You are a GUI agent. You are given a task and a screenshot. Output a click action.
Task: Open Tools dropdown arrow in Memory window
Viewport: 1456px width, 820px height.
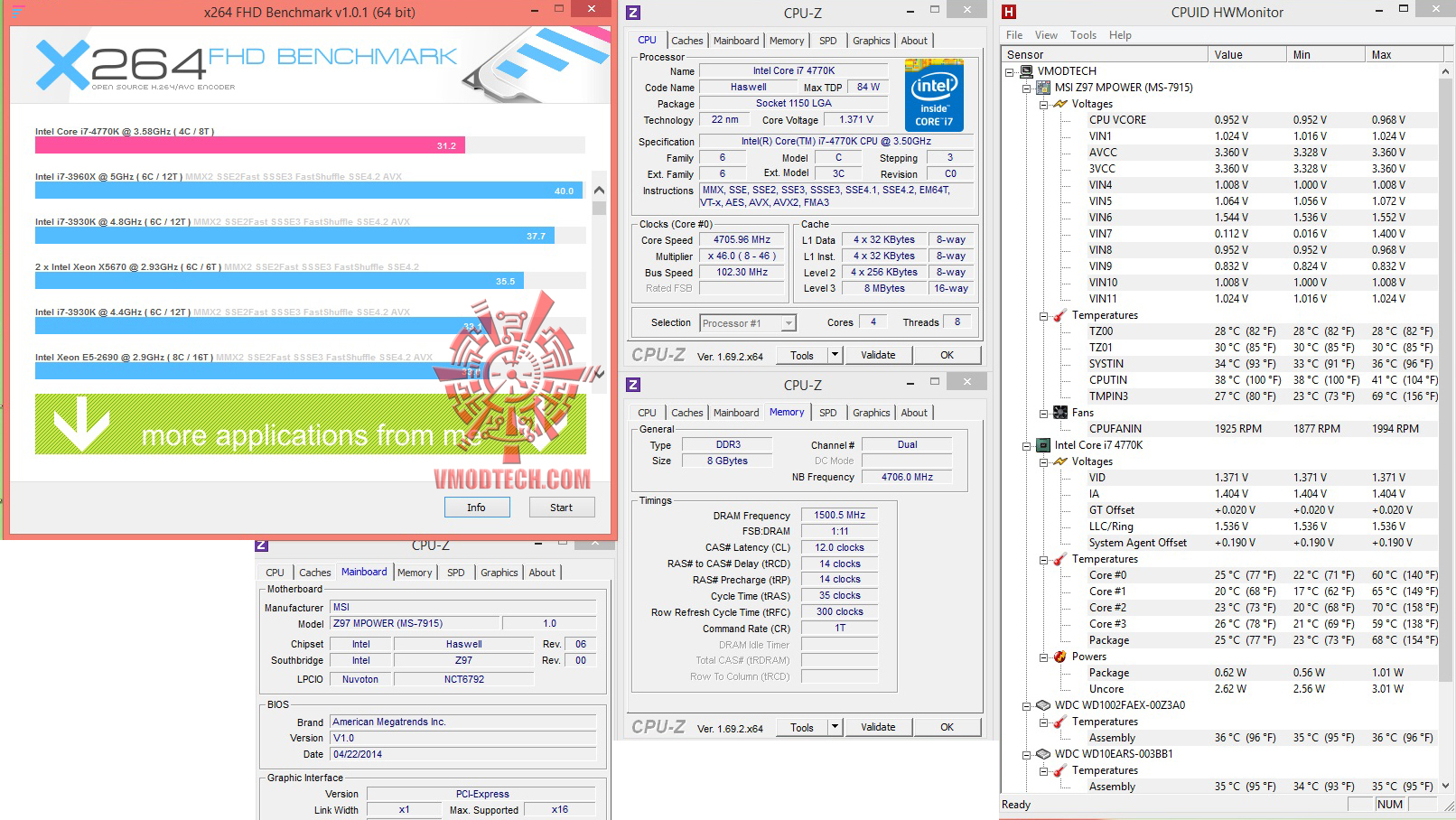coord(835,727)
